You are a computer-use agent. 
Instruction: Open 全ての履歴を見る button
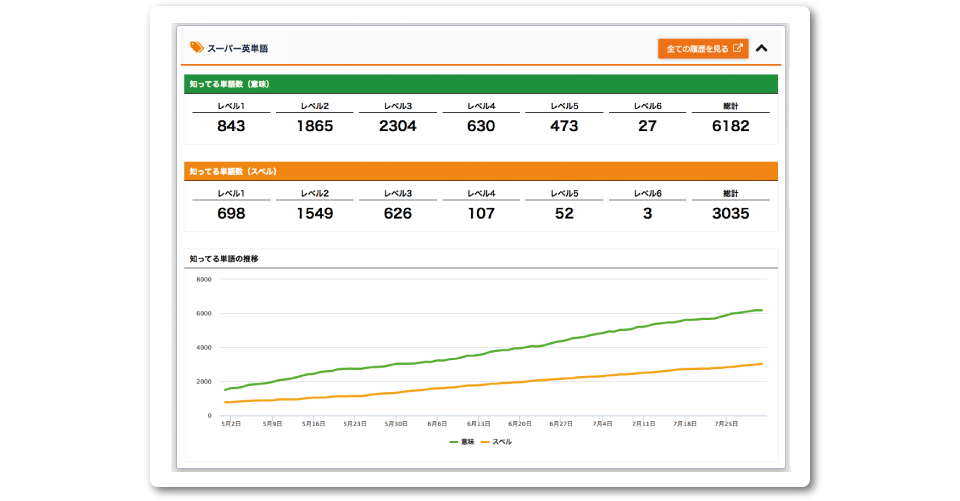(x=703, y=48)
